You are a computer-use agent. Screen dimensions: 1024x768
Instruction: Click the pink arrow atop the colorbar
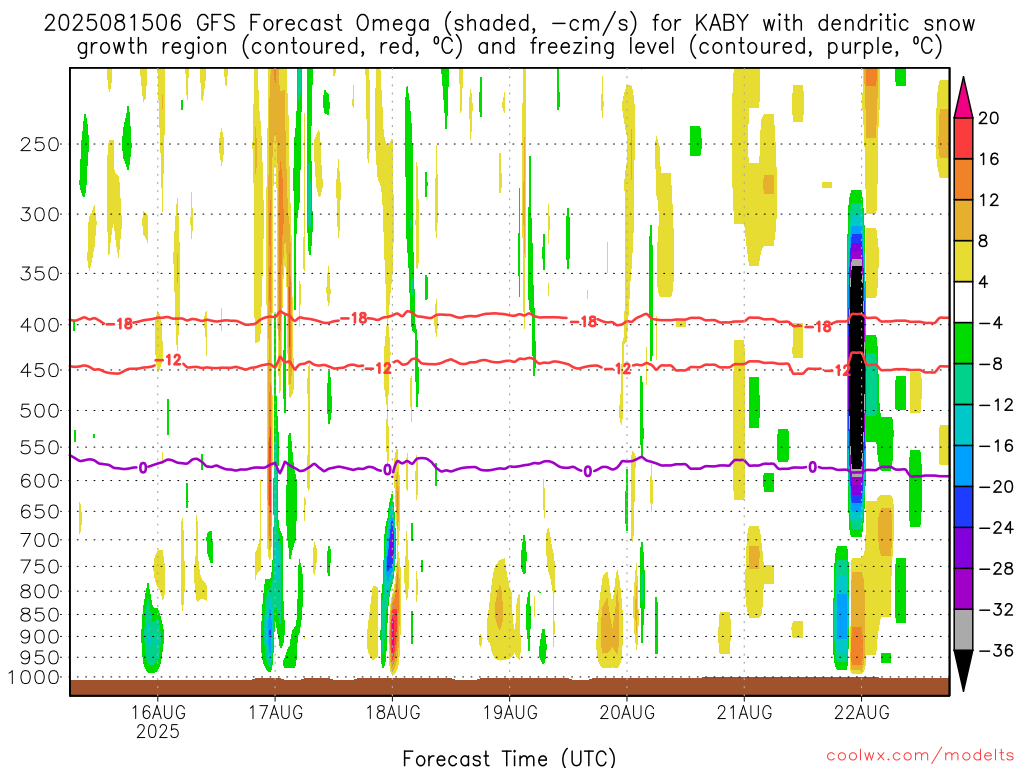click(963, 98)
